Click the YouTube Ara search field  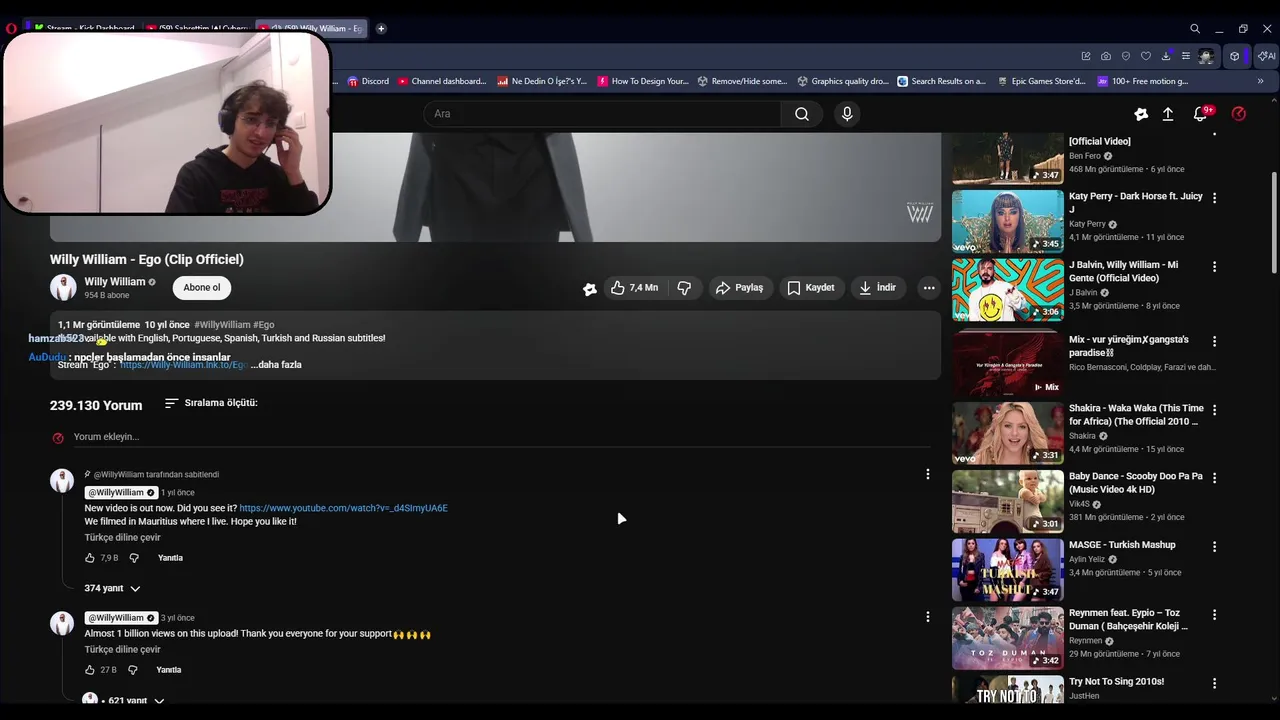pyautogui.click(x=602, y=114)
